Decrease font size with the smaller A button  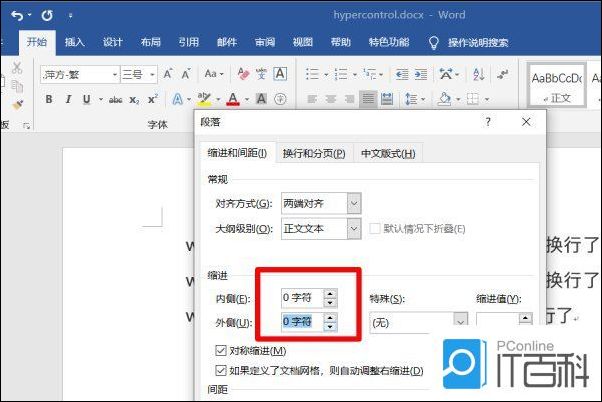pos(186,74)
